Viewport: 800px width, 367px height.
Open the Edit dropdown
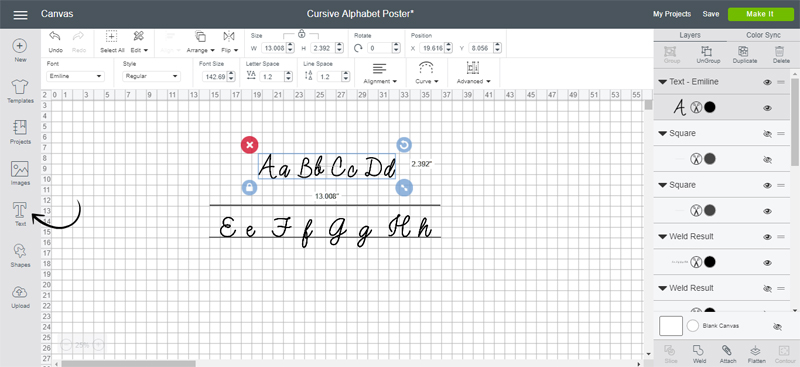tap(139, 42)
